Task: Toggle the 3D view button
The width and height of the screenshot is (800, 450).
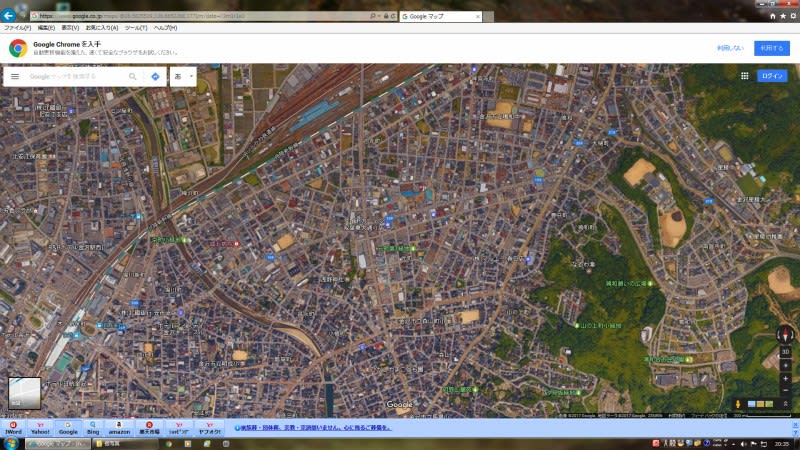Action: pyautogui.click(x=785, y=352)
